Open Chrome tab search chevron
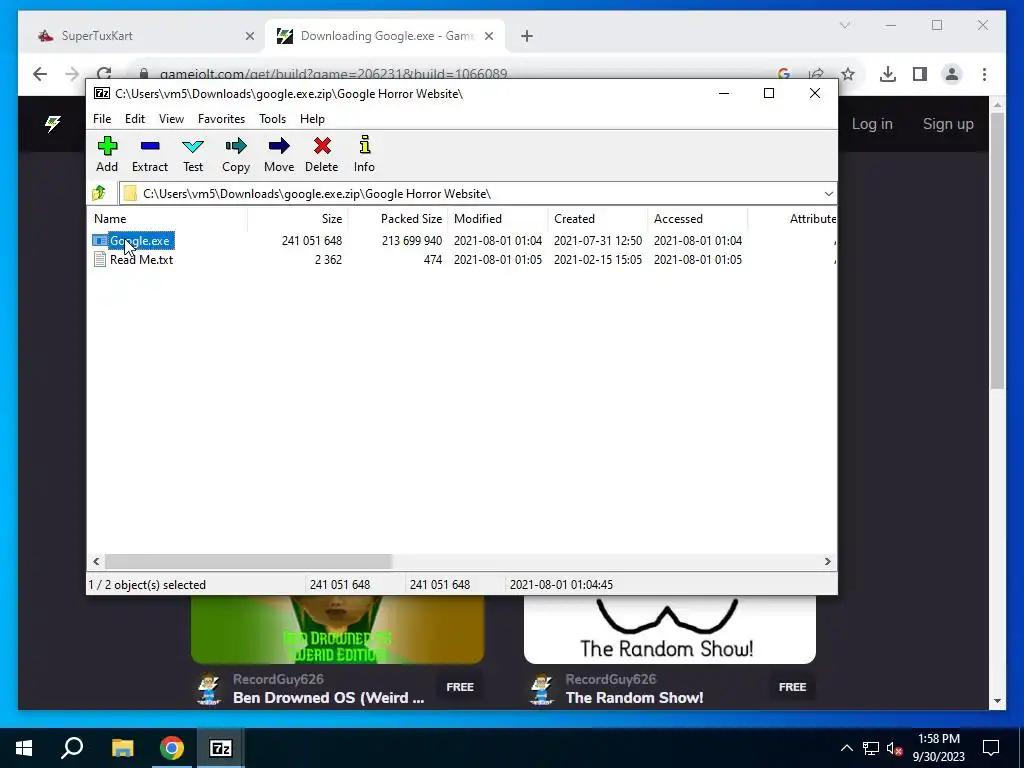Screen dimensions: 1024x768 coord(845,25)
